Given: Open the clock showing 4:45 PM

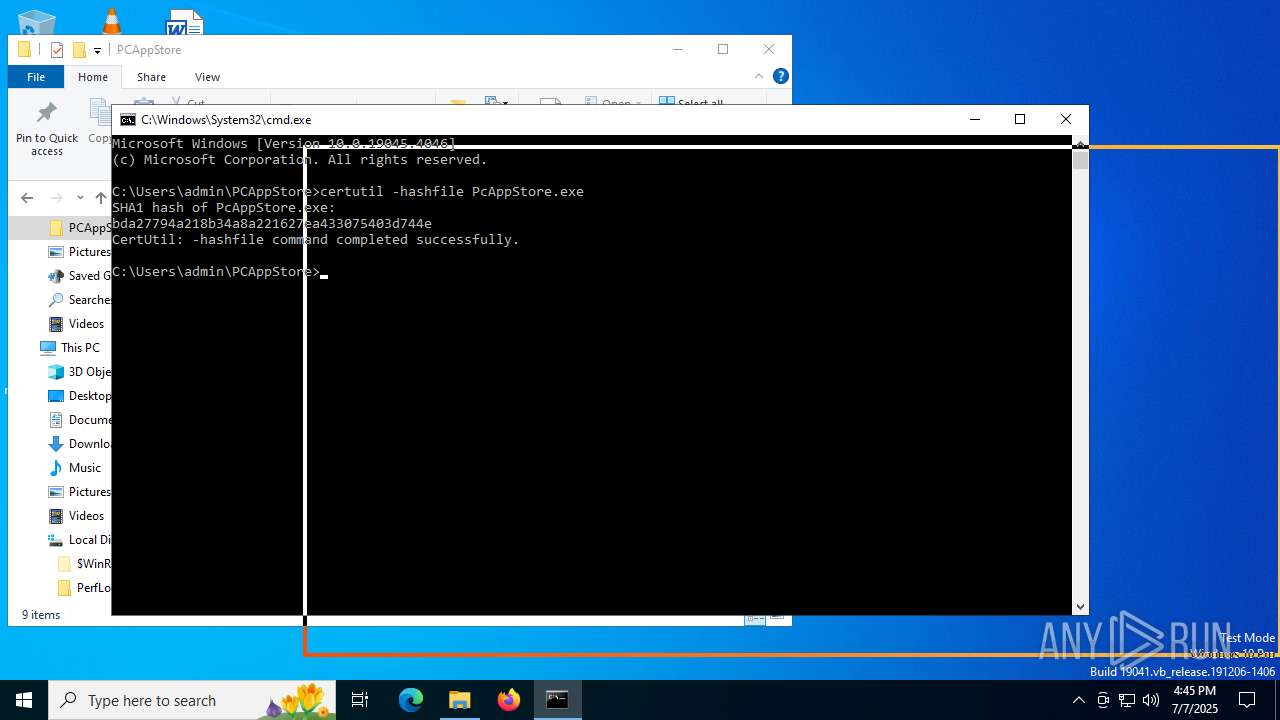Looking at the screenshot, I should click(x=1194, y=700).
